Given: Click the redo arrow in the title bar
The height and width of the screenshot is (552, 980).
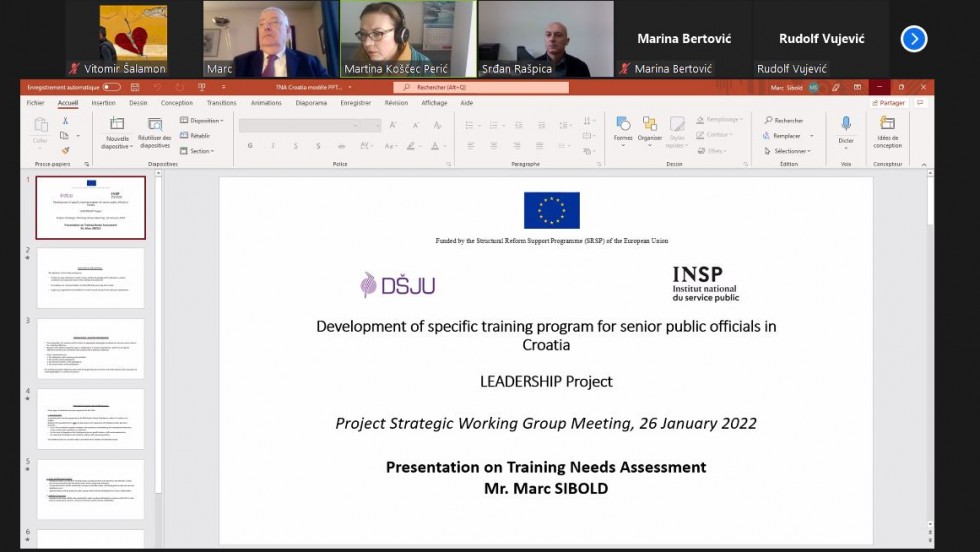Looking at the screenshot, I should pos(179,88).
